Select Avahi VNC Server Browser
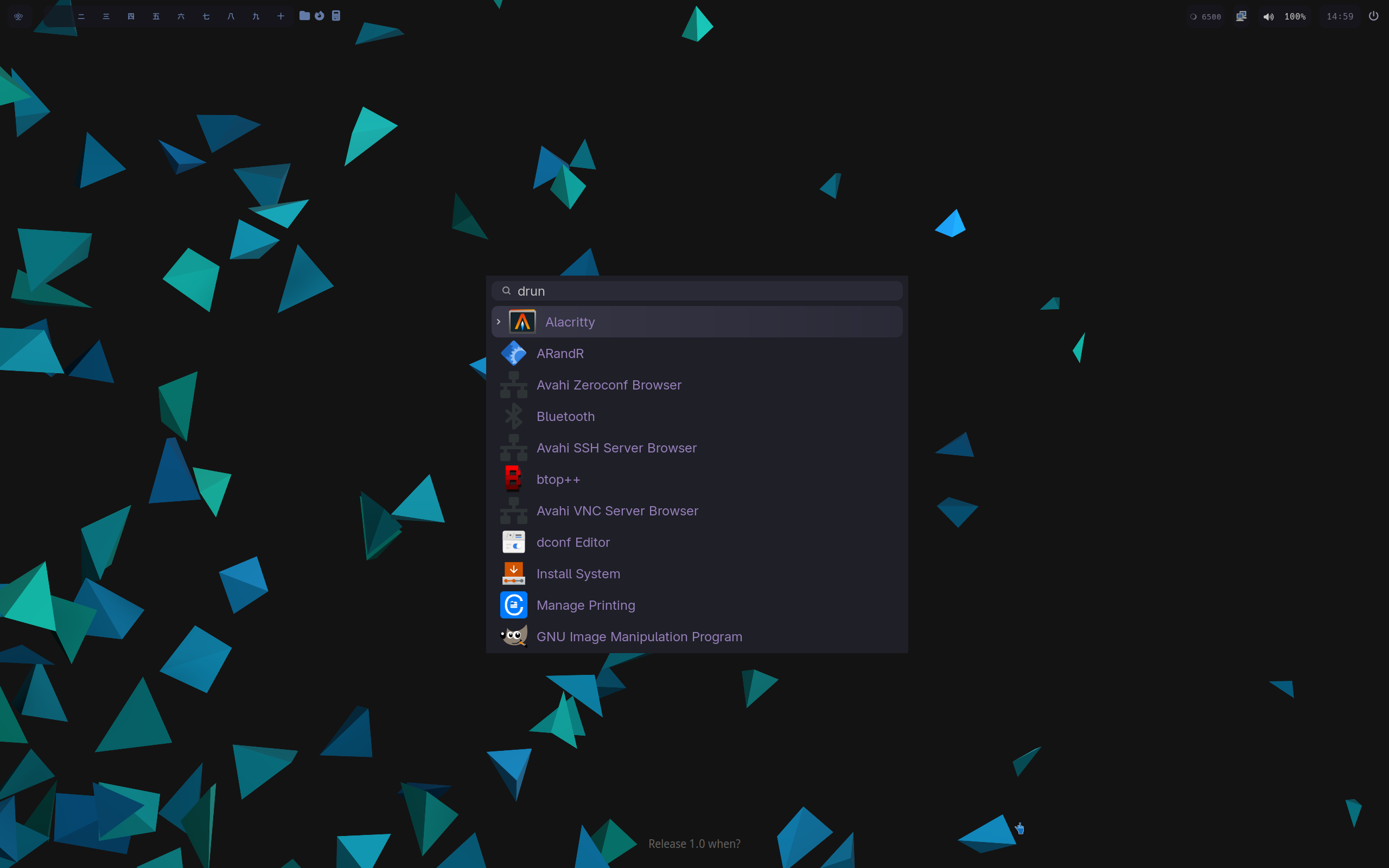Screen dimensions: 1389x868 coord(697,511)
